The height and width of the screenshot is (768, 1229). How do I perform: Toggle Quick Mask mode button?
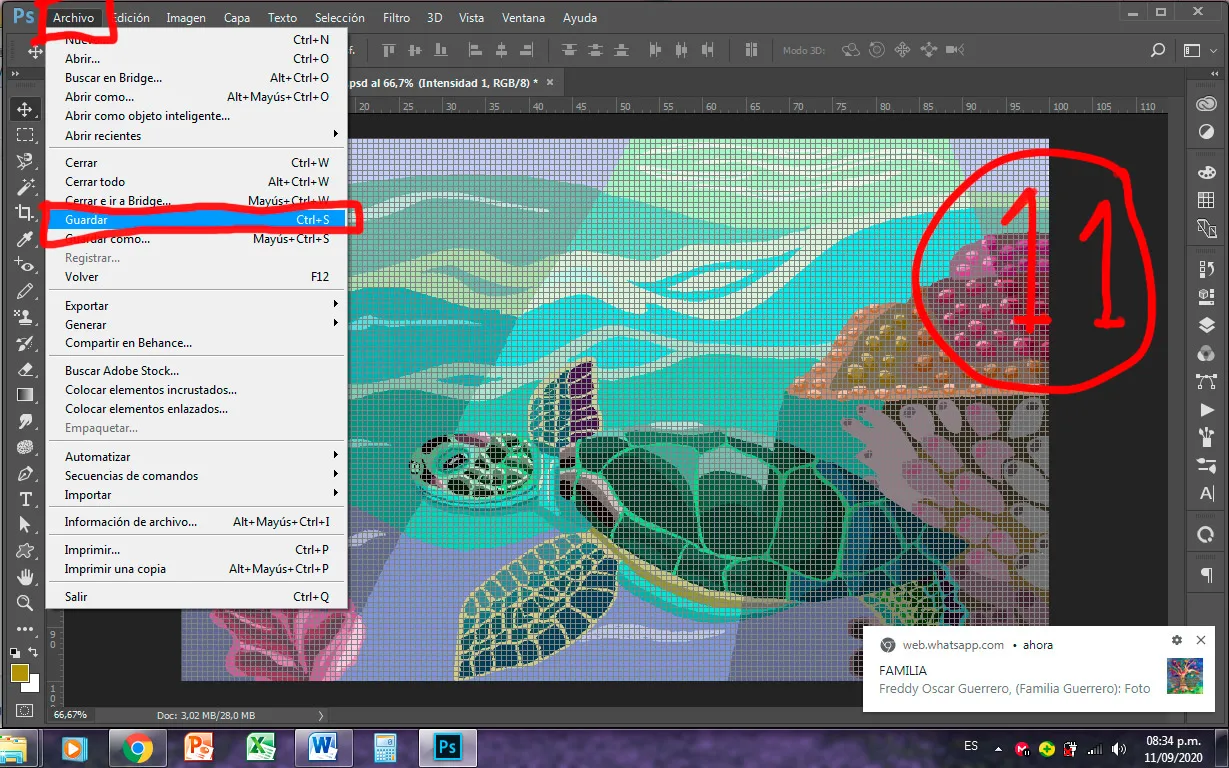pyautogui.click(x=25, y=711)
